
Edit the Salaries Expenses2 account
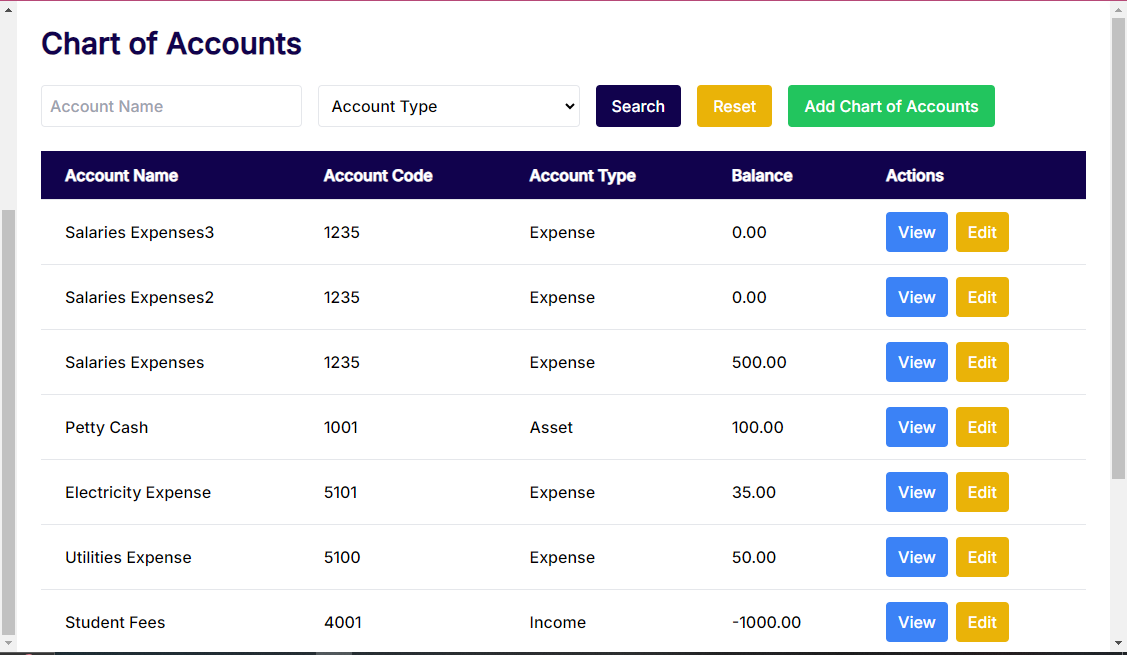[x=982, y=297]
